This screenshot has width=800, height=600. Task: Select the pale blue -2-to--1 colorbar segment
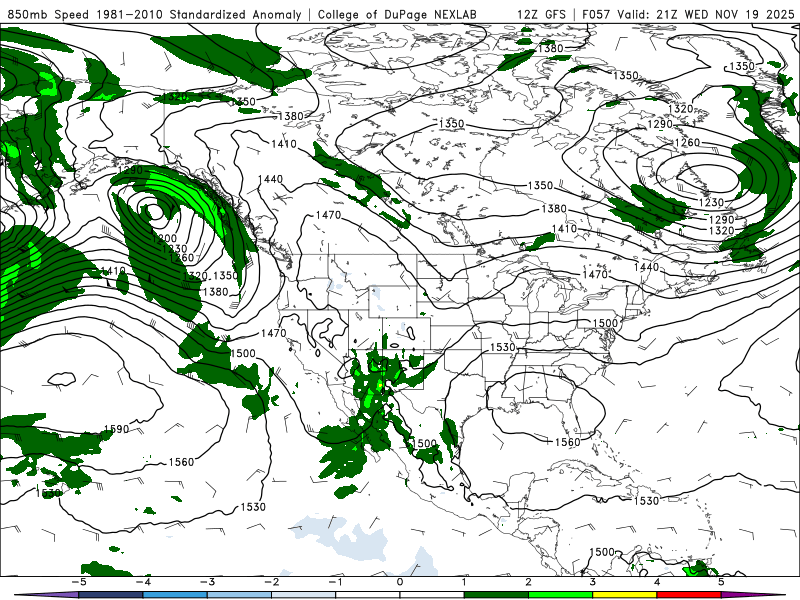pyautogui.click(x=304, y=595)
